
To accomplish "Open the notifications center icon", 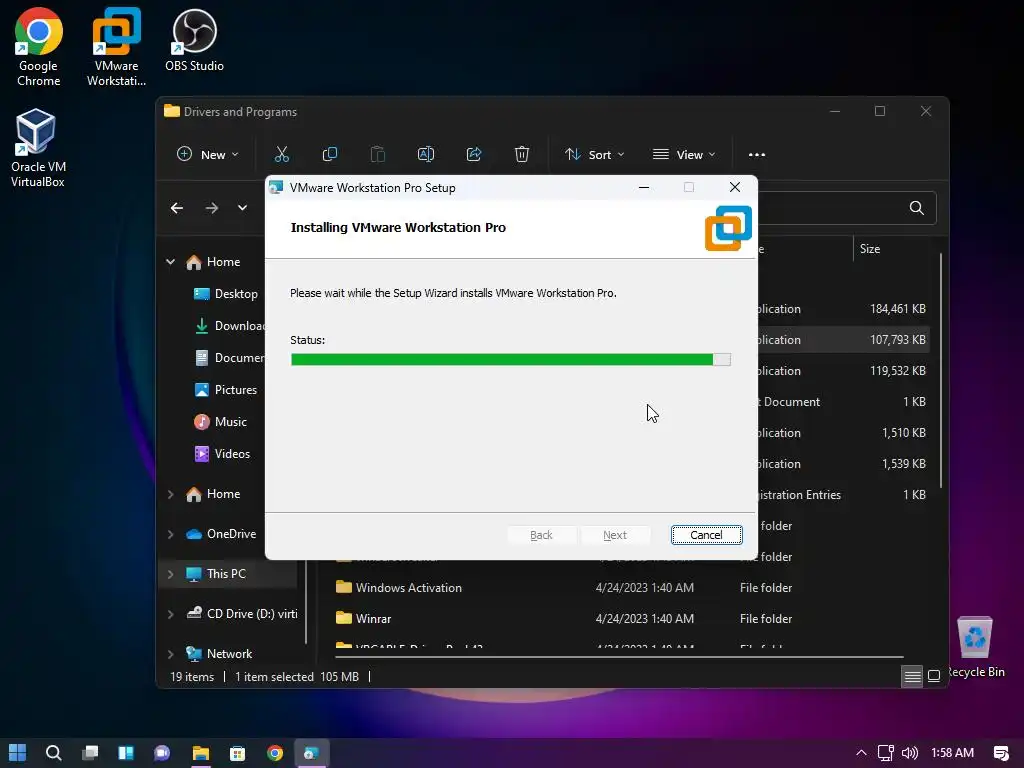I will click(1001, 753).
